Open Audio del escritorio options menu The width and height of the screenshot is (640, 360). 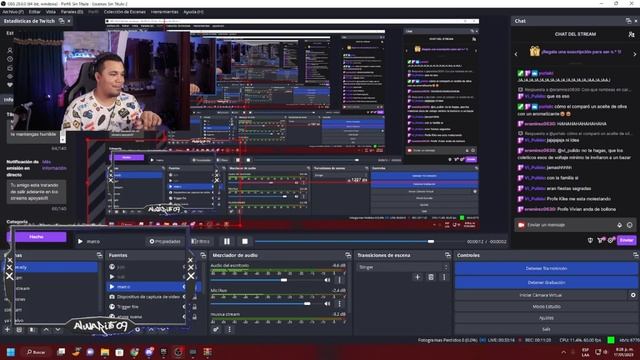click(339, 280)
